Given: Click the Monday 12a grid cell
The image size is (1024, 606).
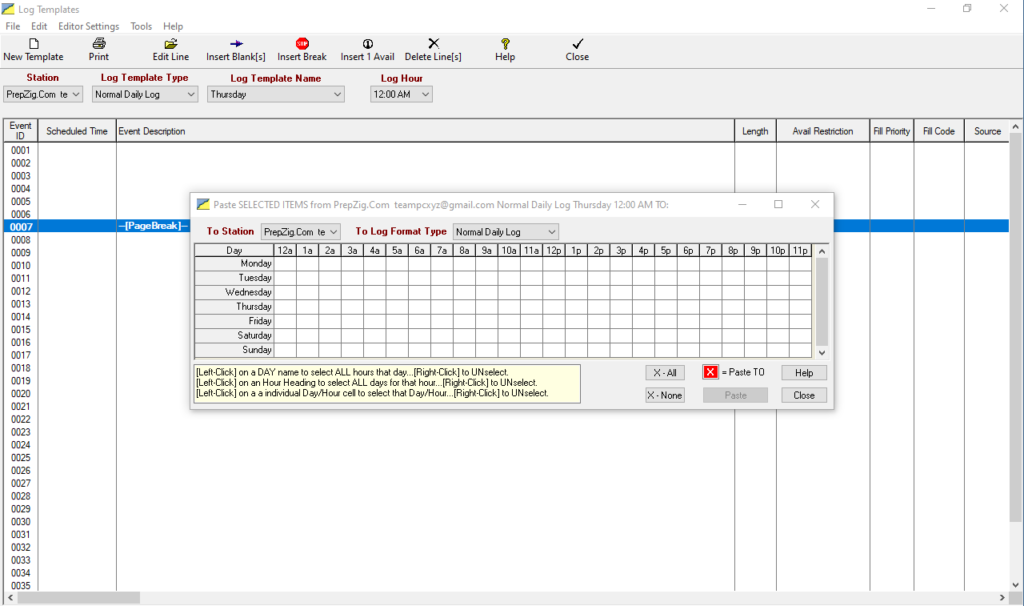Looking at the screenshot, I should click(x=285, y=263).
